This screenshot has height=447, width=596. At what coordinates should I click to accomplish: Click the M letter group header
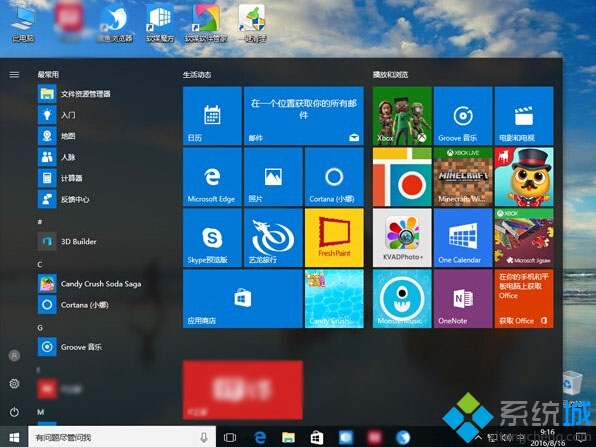tap(41, 412)
